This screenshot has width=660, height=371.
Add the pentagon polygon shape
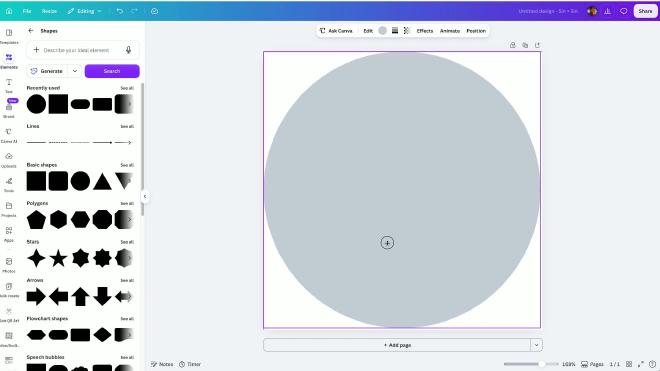(x=37, y=220)
